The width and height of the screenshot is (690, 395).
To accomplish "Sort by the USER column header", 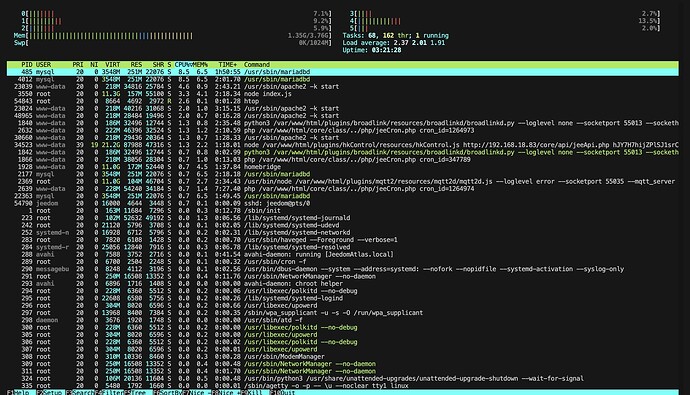I will point(43,65).
